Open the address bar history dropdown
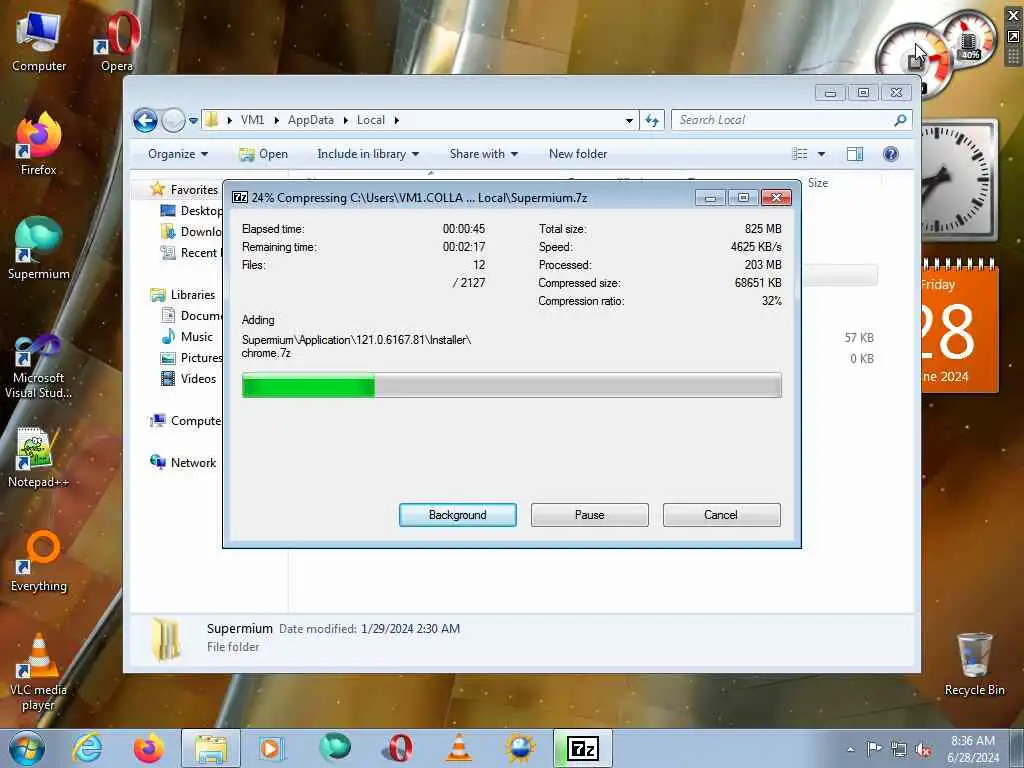This screenshot has height=768, width=1024. (629, 120)
